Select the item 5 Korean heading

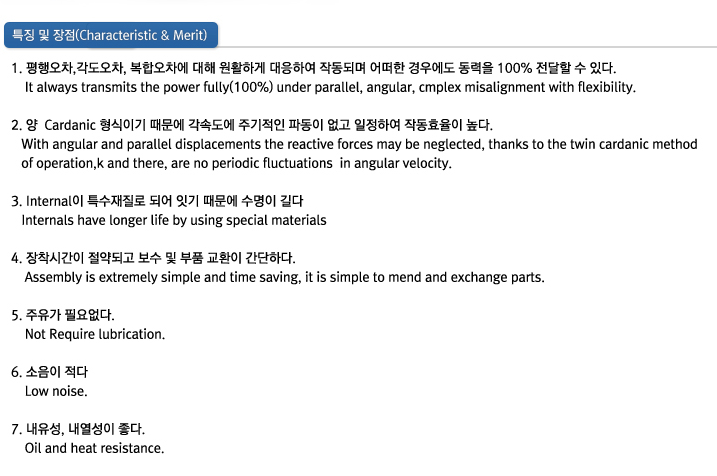(63, 315)
